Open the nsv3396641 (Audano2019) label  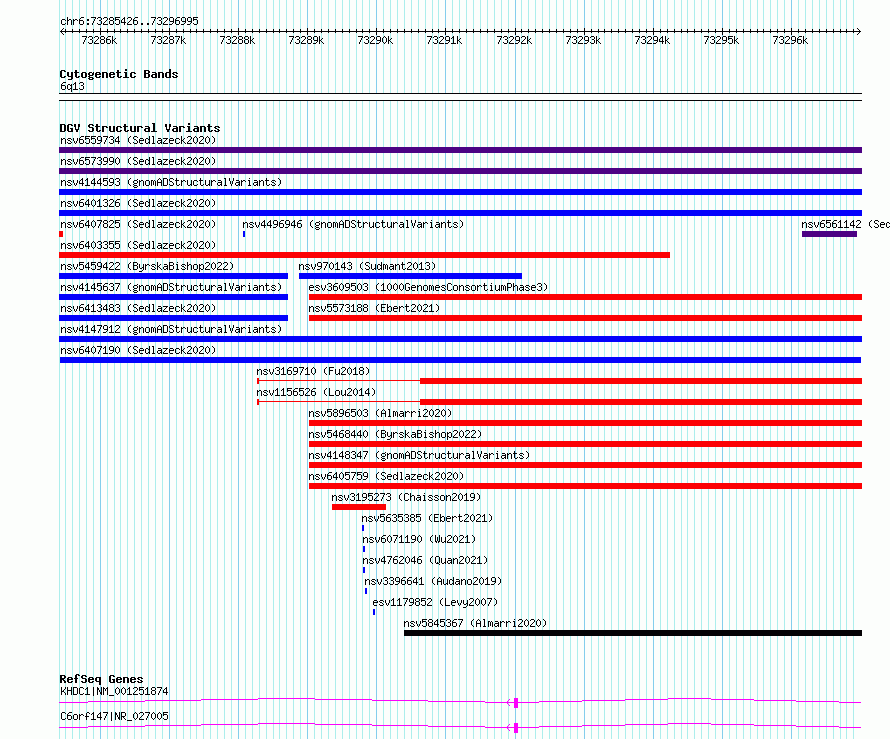coord(433,581)
